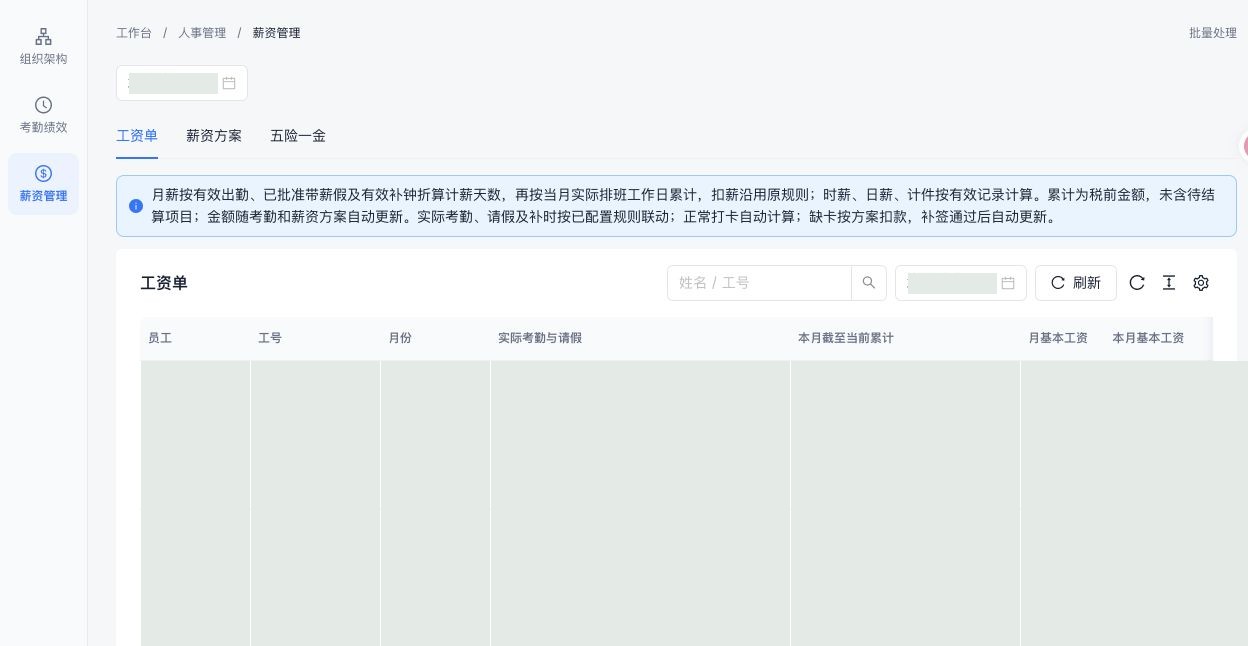Open 考勤绩效 in the sidebar
Viewport: 1248px width, 646px height.
coord(44,115)
